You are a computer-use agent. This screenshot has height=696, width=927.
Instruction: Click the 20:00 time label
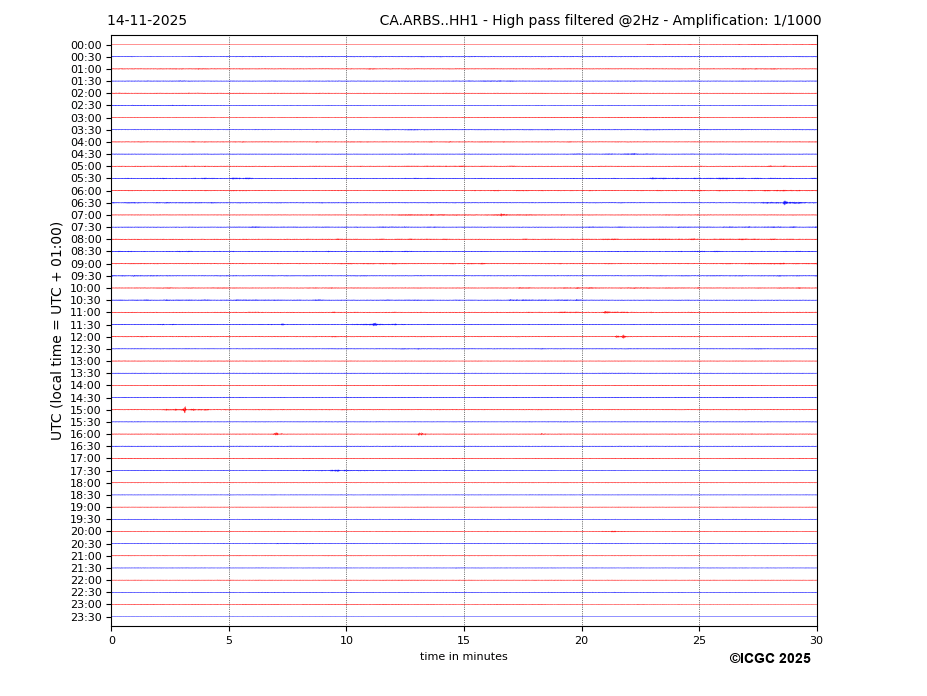(85, 532)
